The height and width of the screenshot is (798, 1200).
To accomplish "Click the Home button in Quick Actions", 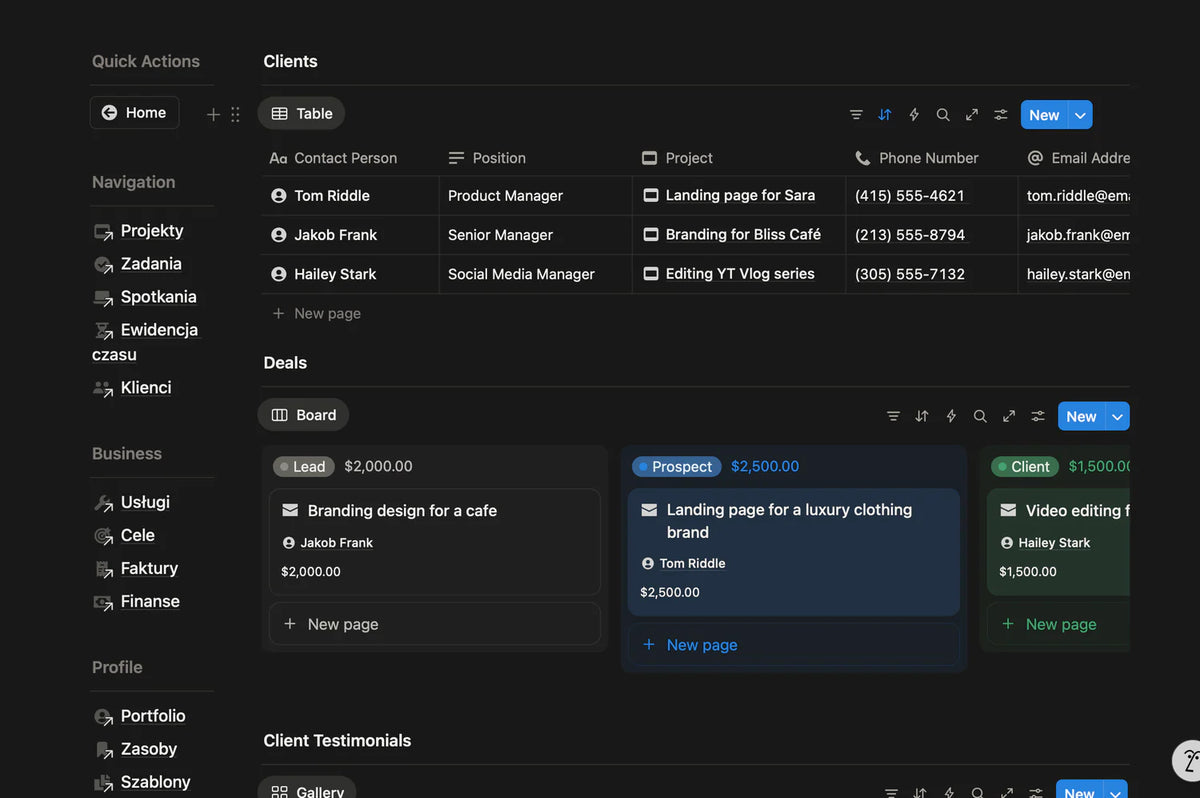I will 135,113.
